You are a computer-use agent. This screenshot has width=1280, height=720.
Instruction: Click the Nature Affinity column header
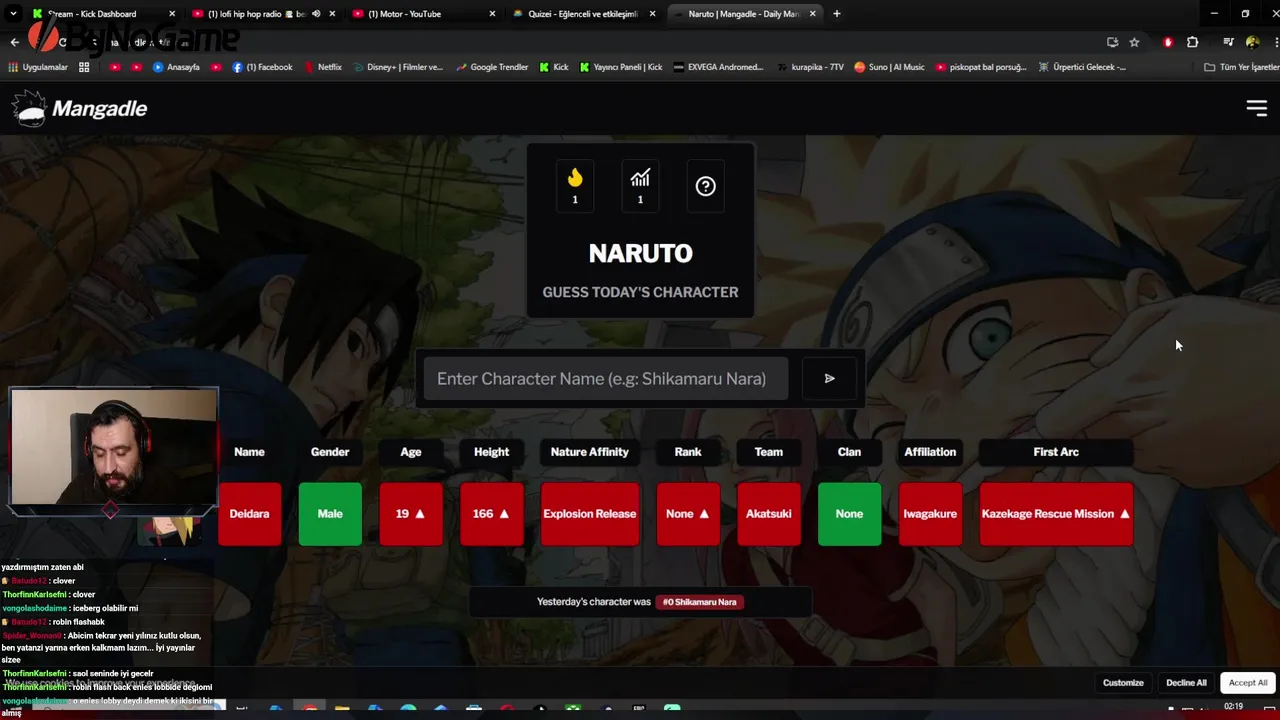(x=590, y=452)
